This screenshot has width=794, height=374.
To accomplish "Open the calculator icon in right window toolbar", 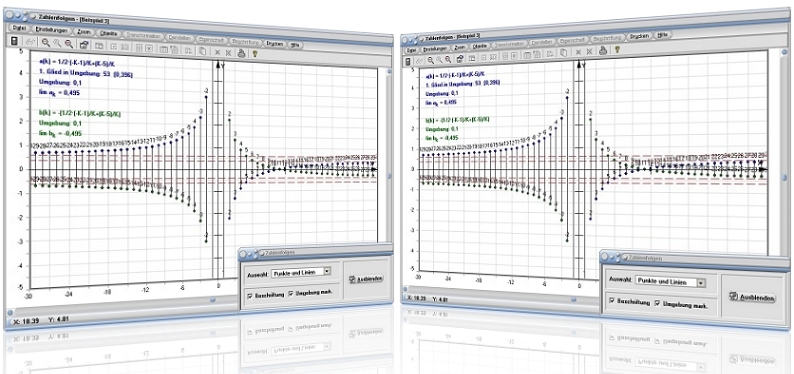I will pyautogui.click(x=408, y=62).
